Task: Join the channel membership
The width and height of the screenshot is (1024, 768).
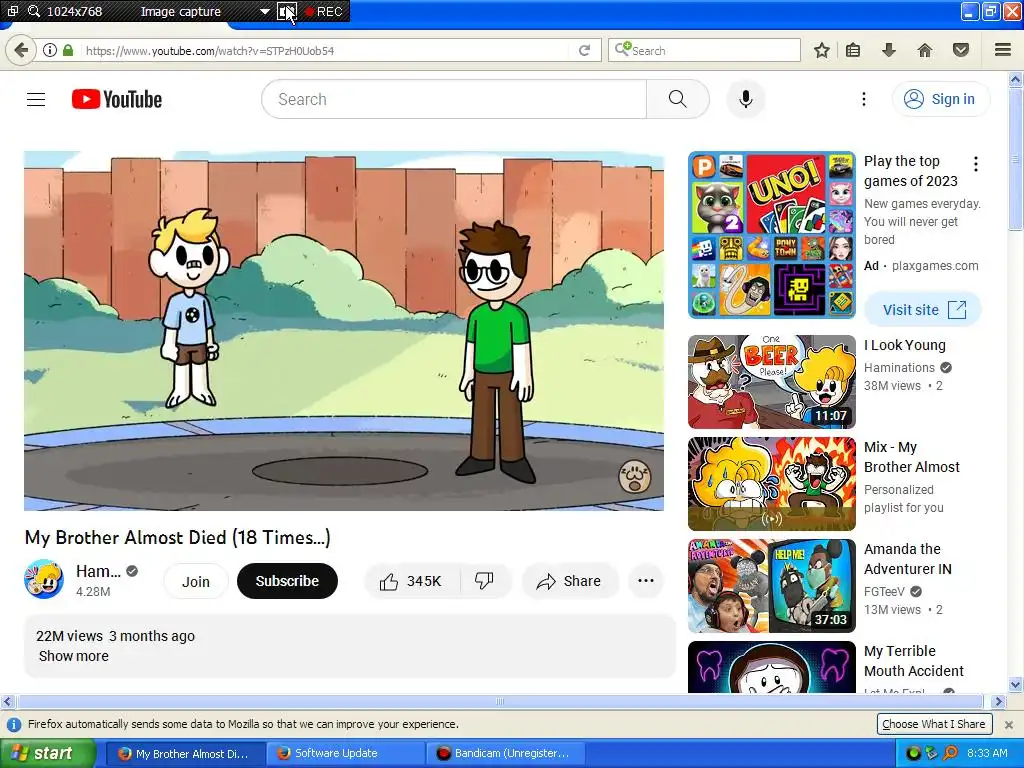Action: point(195,581)
